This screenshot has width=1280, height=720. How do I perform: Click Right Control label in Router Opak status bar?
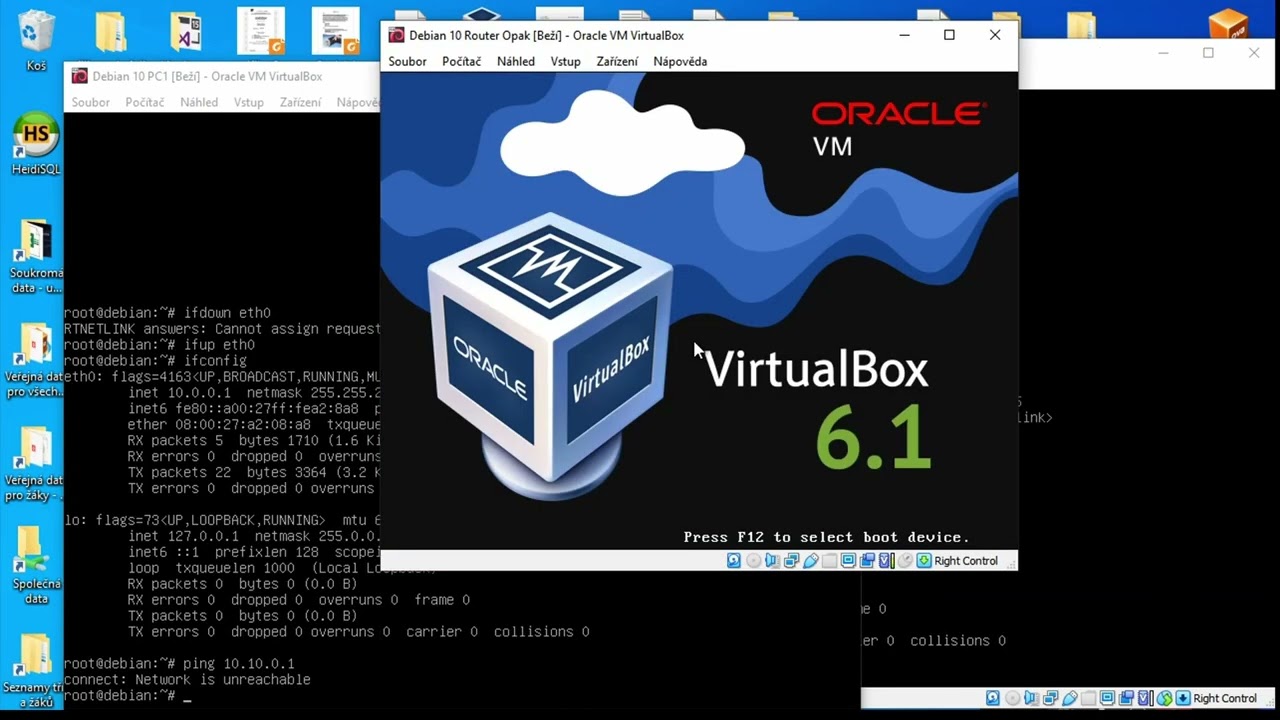(x=966, y=561)
